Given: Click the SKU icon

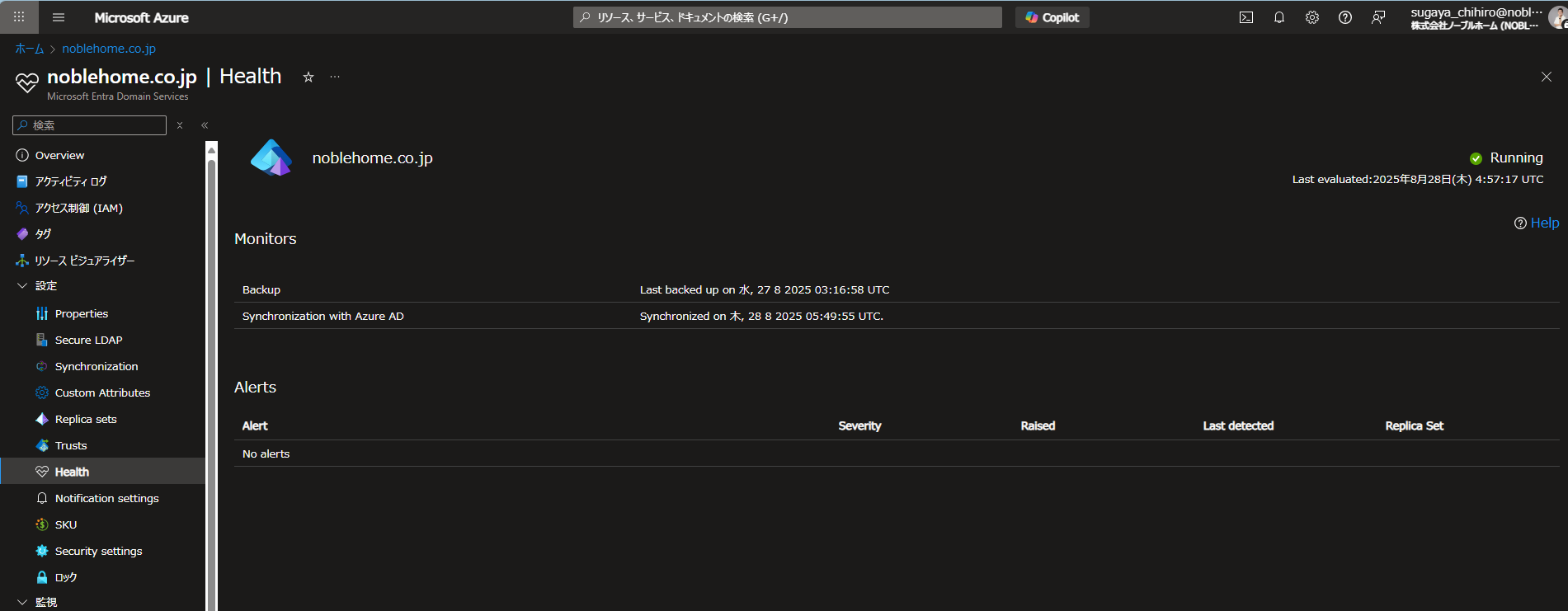Looking at the screenshot, I should [x=42, y=524].
